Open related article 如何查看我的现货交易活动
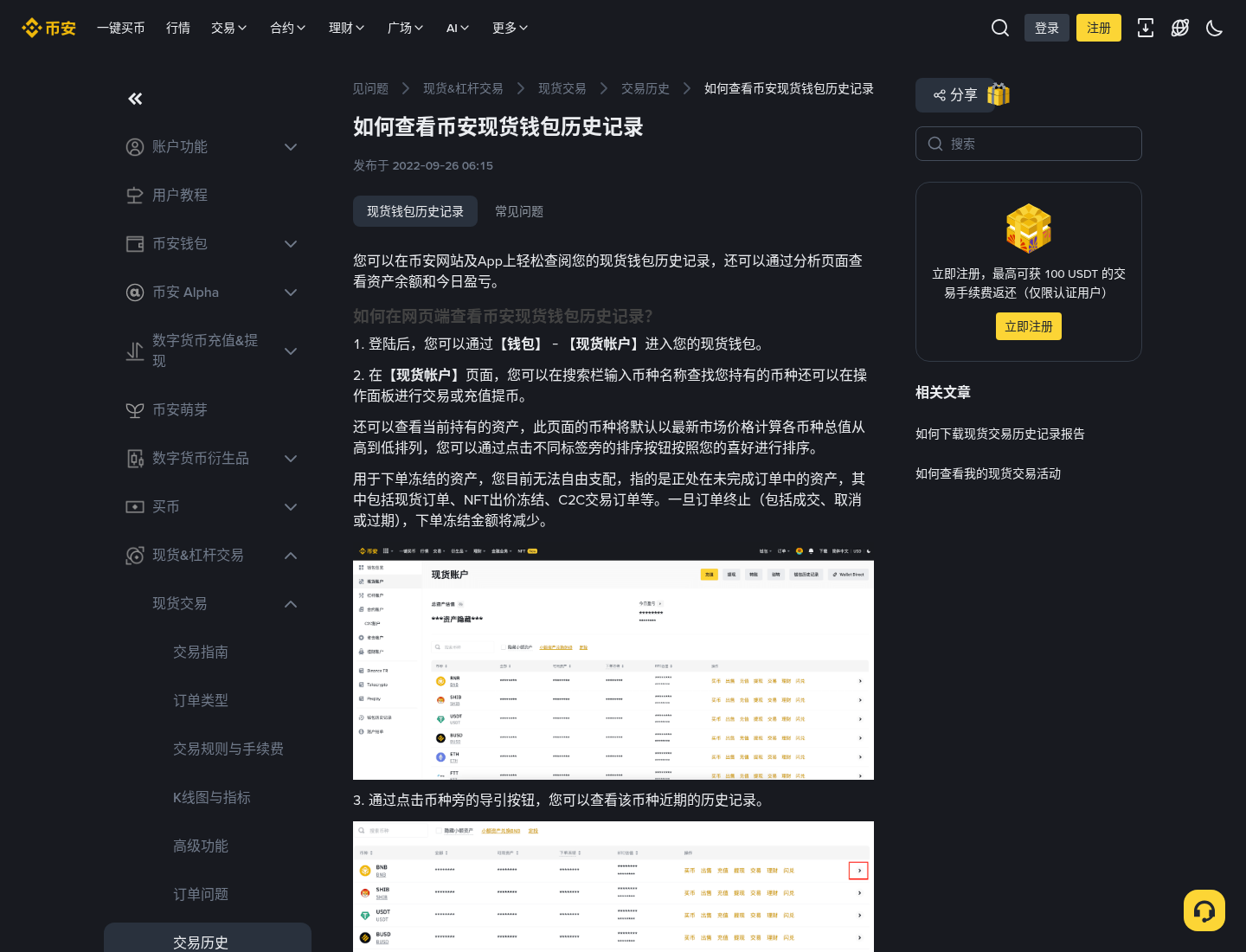Viewport: 1246px width, 952px height. point(988,473)
